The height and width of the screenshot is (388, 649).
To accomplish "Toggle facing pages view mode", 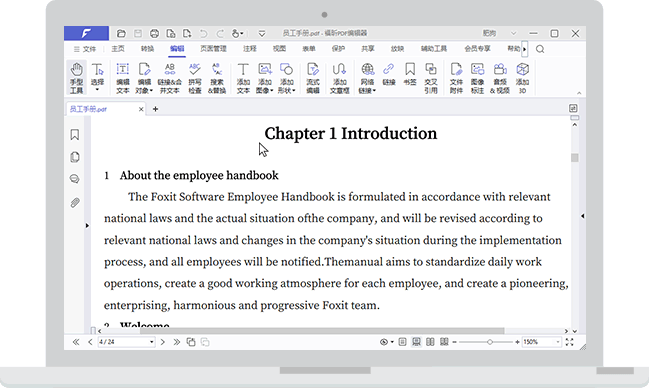I will pyautogui.click(x=430, y=342).
